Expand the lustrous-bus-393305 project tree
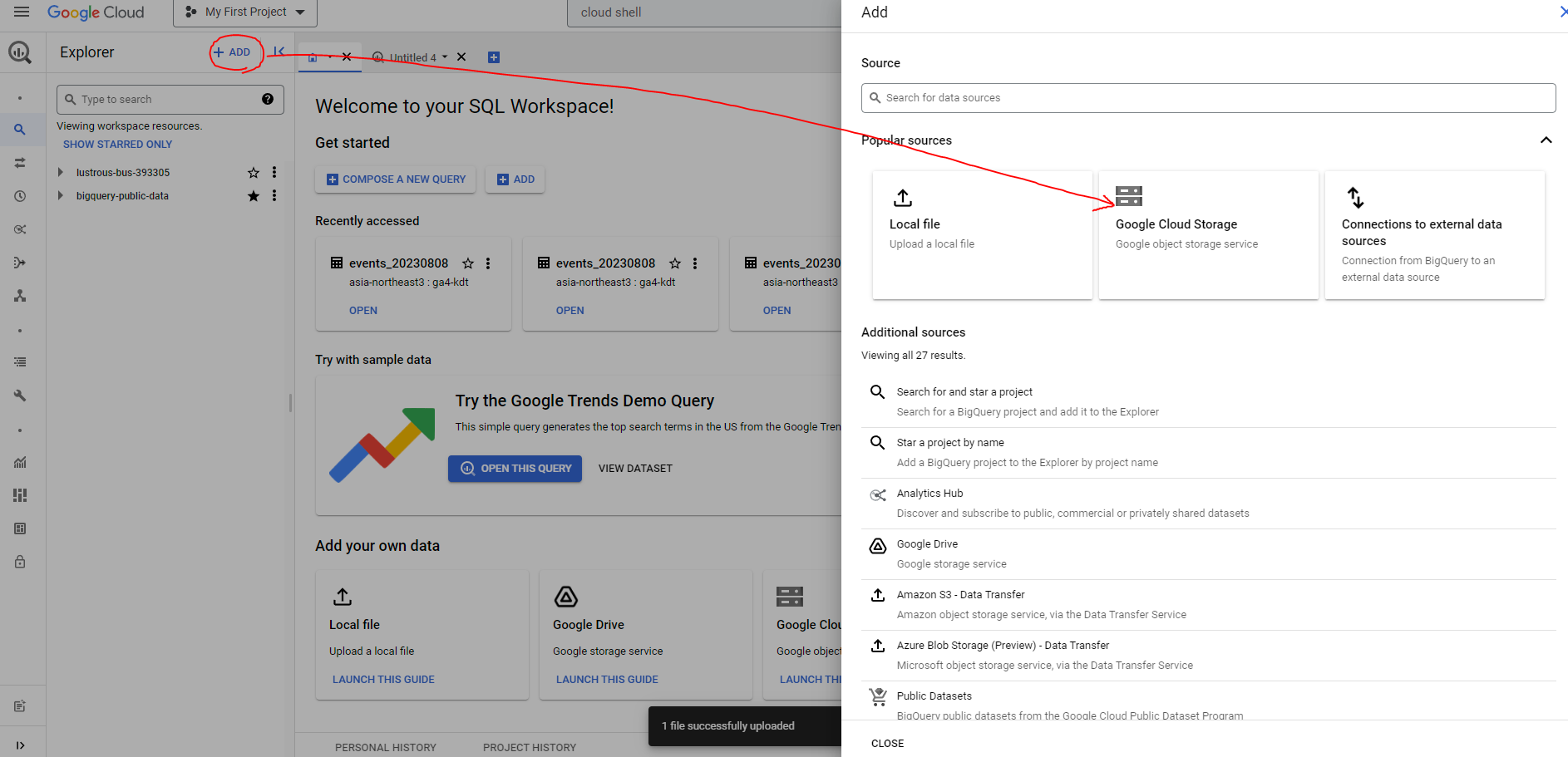 [x=60, y=172]
